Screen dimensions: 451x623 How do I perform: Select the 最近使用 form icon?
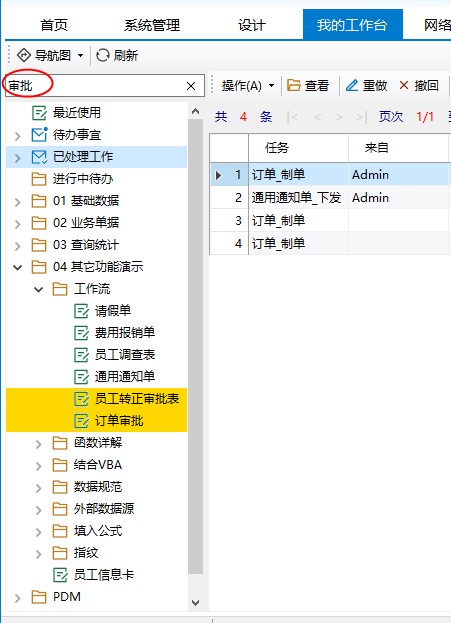(x=39, y=113)
